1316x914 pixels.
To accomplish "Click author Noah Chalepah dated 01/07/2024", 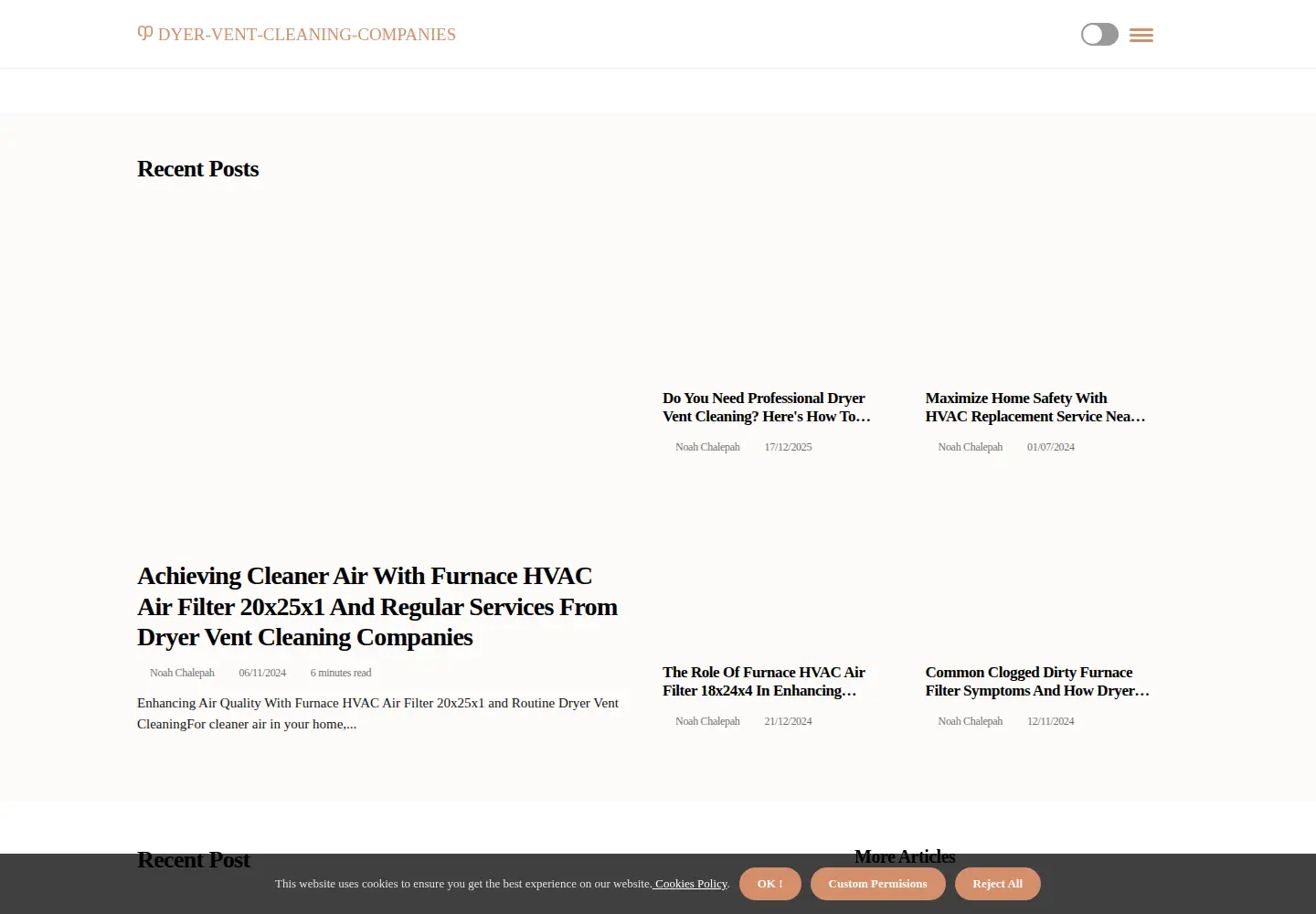I will [x=970, y=447].
